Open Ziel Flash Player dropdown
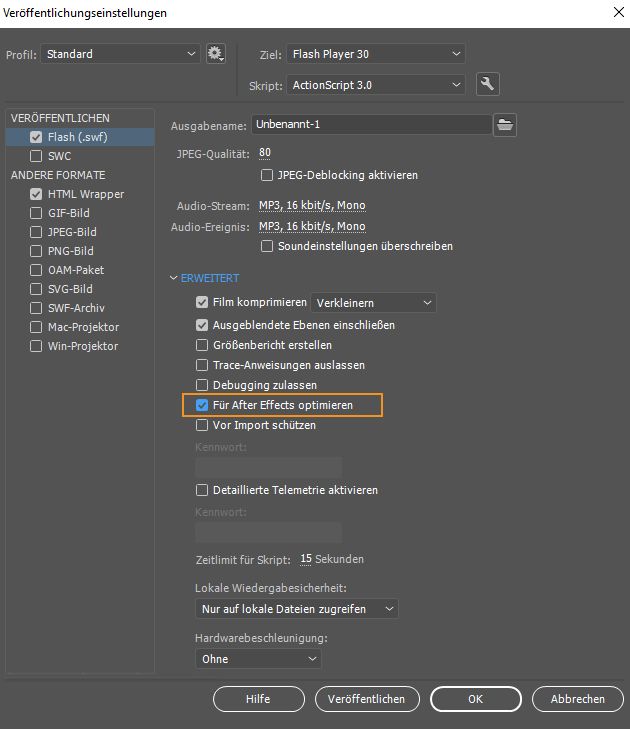The width and height of the screenshot is (630, 729). coord(376,54)
